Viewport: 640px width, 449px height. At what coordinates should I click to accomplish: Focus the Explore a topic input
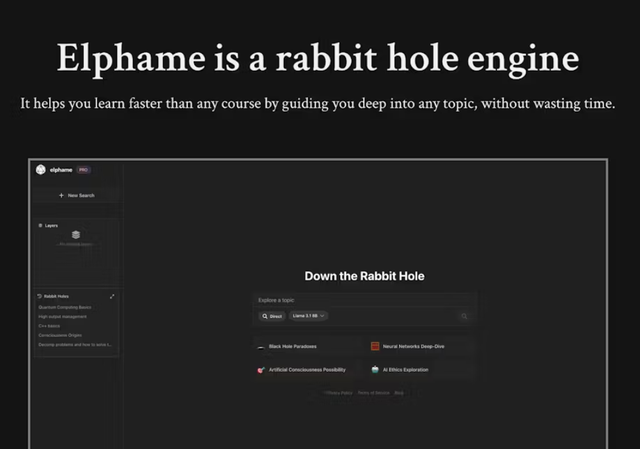pos(364,300)
